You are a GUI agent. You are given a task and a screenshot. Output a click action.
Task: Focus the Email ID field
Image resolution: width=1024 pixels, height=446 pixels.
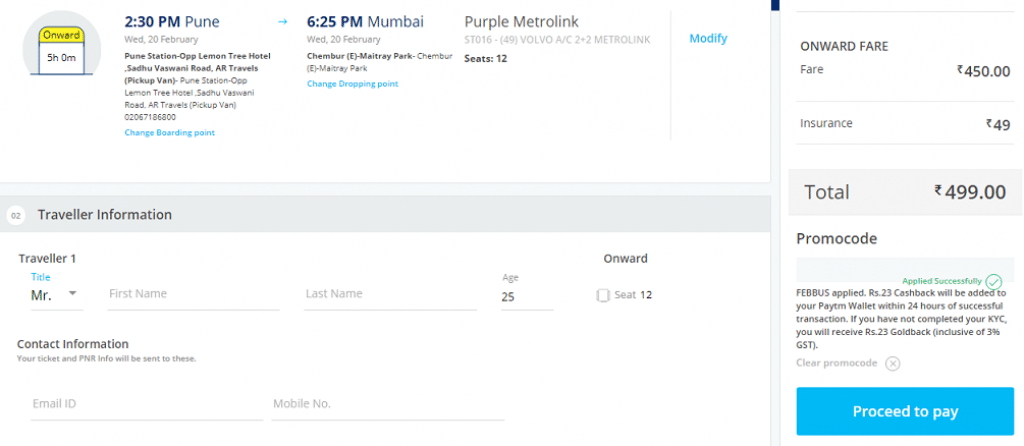(x=146, y=405)
